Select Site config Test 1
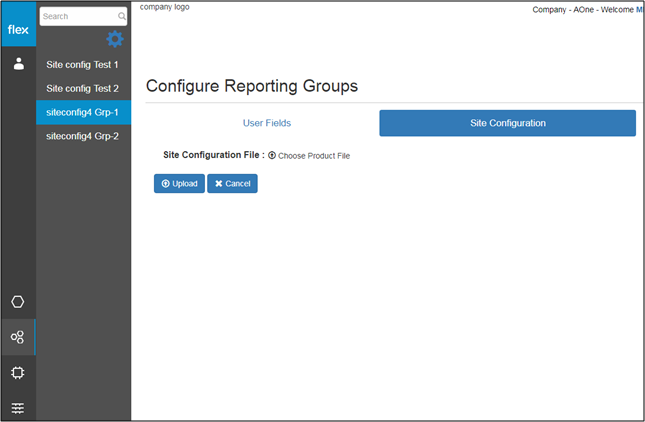This screenshot has width=645, height=422. point(83,64)
